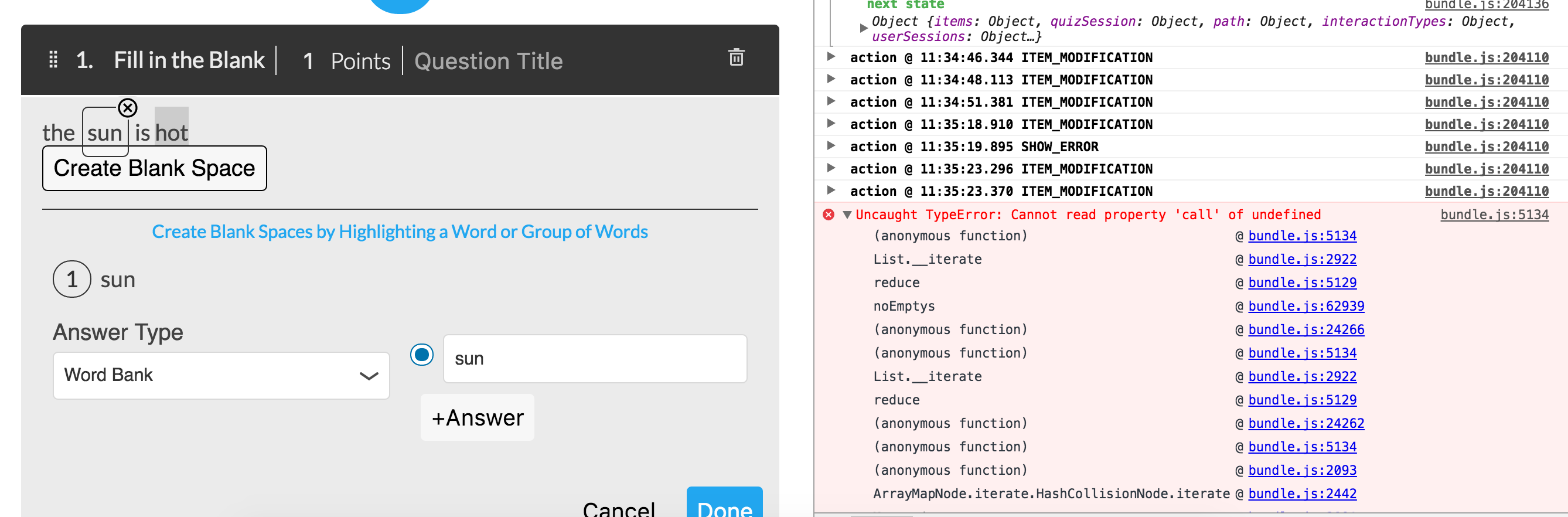Click the highlighted word 'hot'
The height and width of the screenshot is (517, 1568).
(171, 132)
